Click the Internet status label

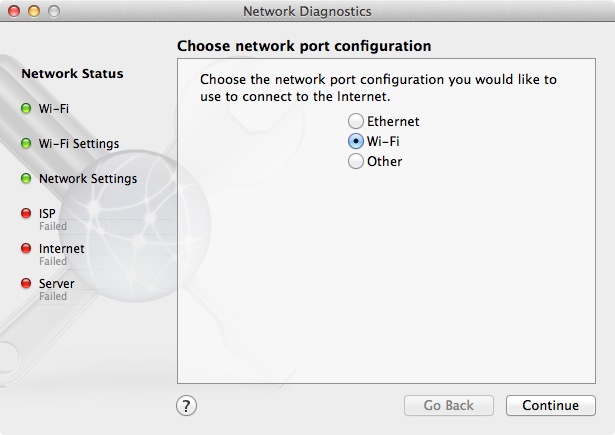point(61,248)
